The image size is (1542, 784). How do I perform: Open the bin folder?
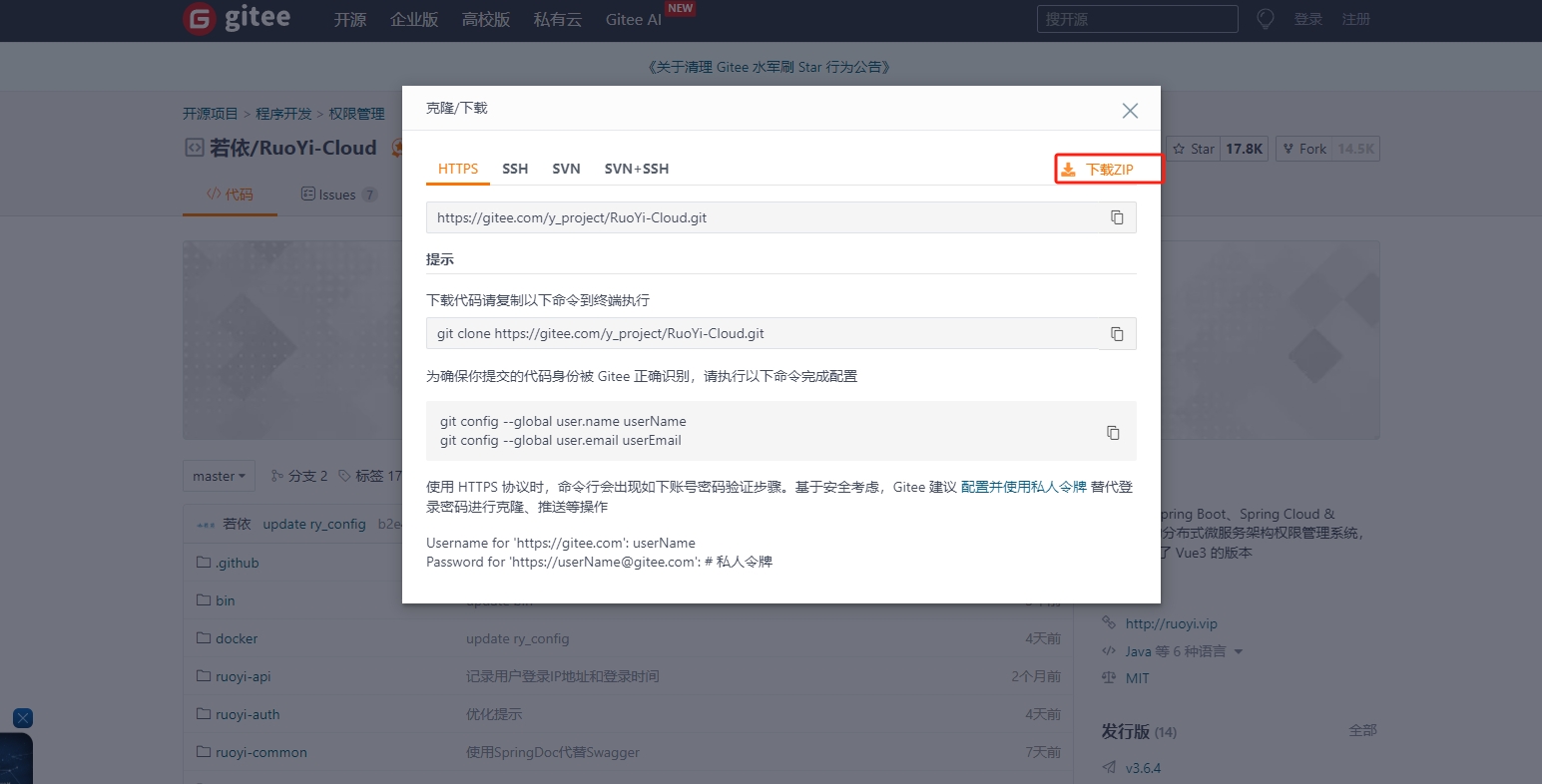coord(226,600)
